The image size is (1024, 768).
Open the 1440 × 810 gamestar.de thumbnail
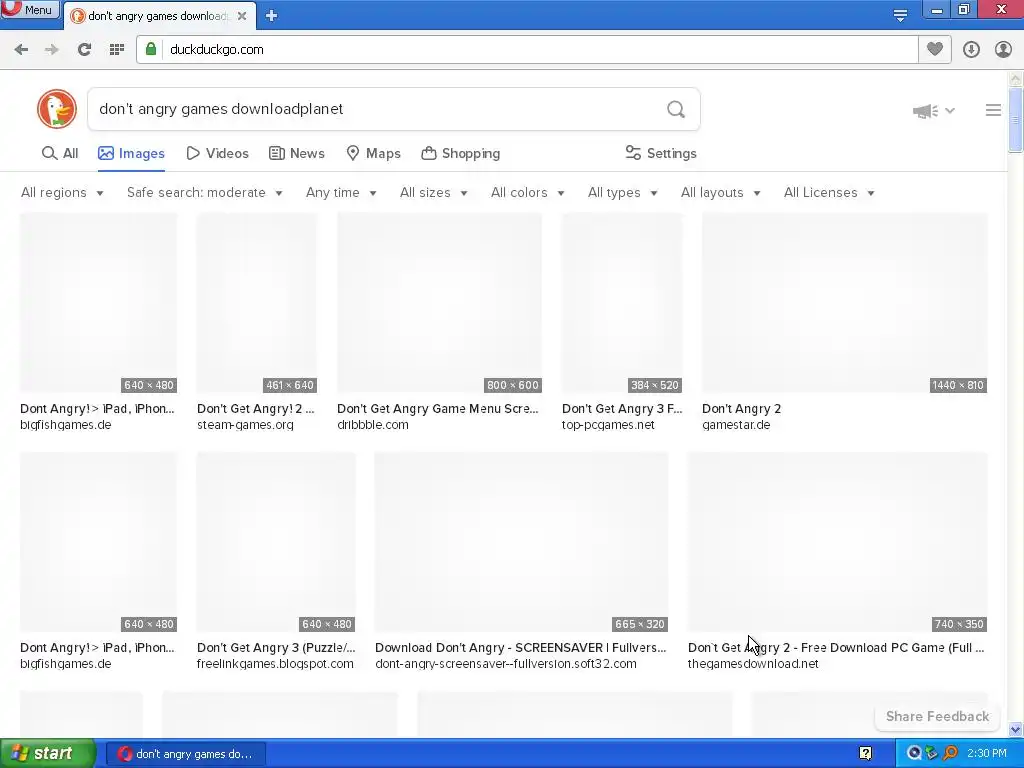coord(844,303)
